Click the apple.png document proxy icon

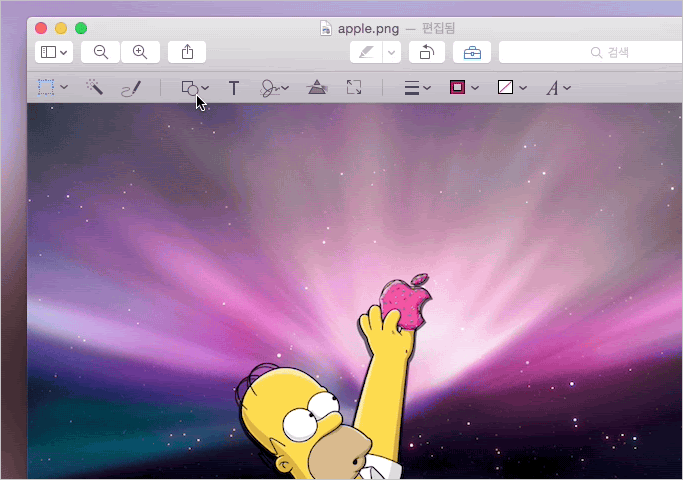point(325,28)
